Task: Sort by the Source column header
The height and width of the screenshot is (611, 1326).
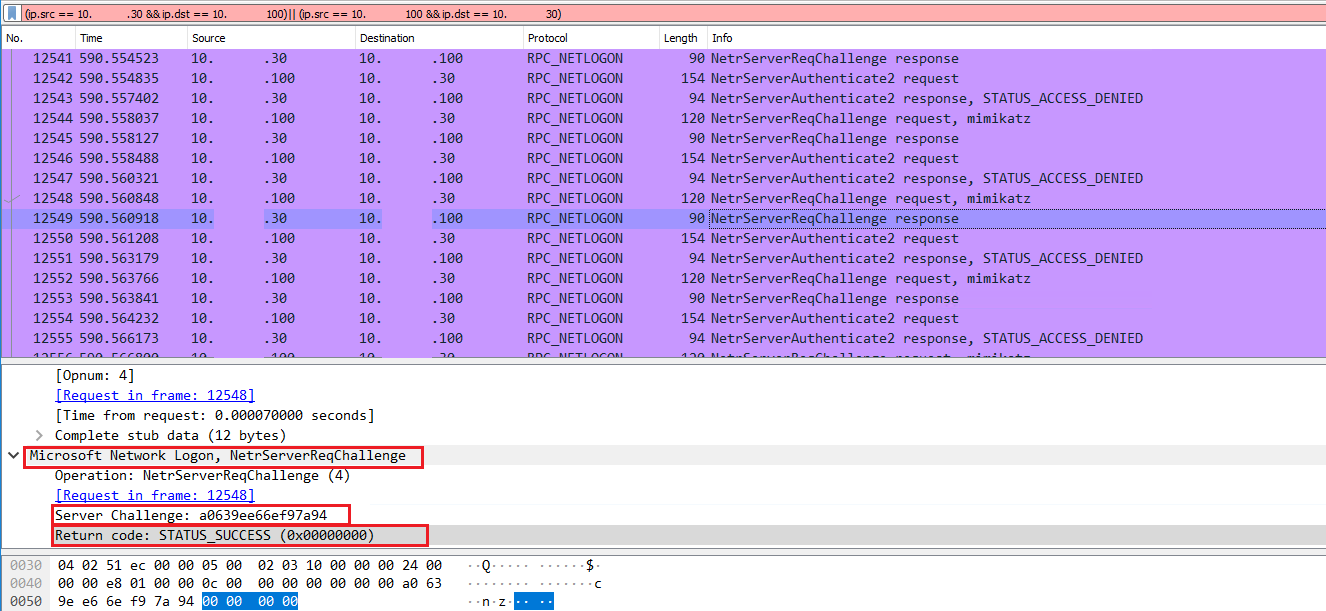Action: coord(271,38)
